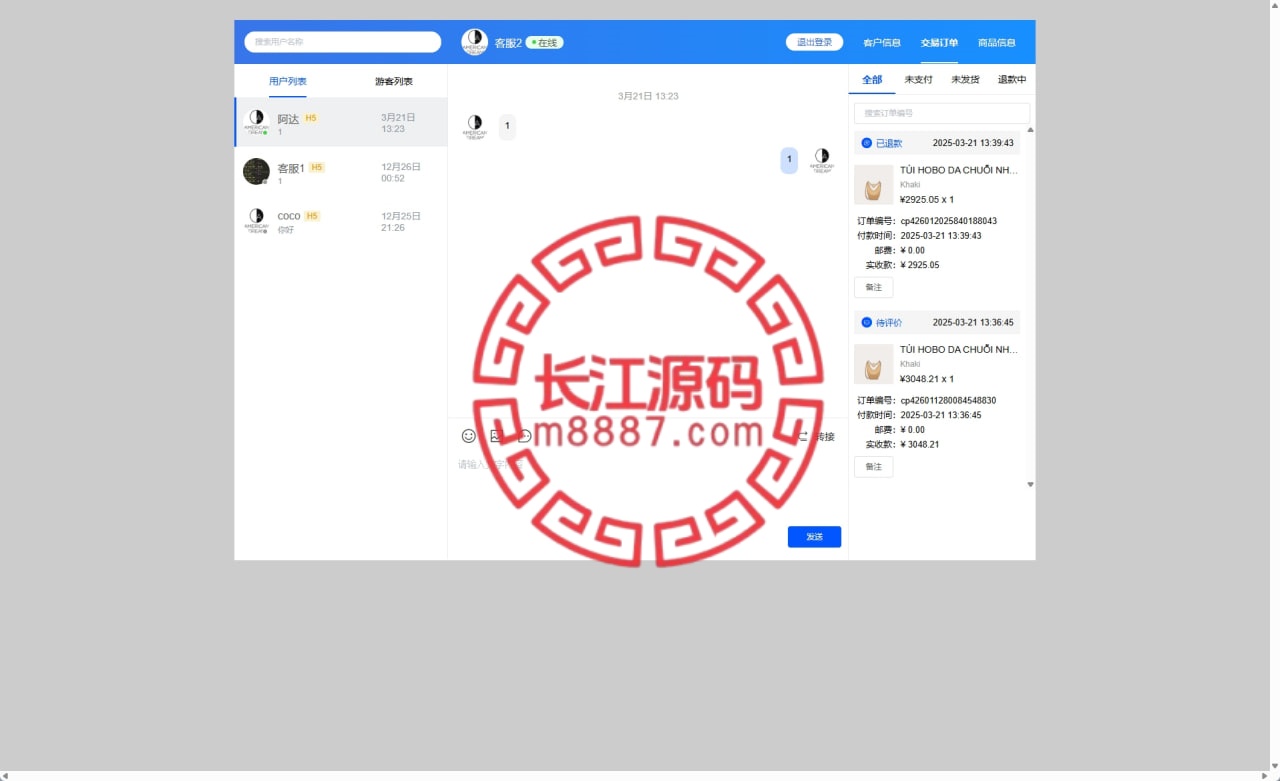Click price ¥2925.05 x 1
Viewport: 1280px width, 781px height.
click(x=927, y=199)
